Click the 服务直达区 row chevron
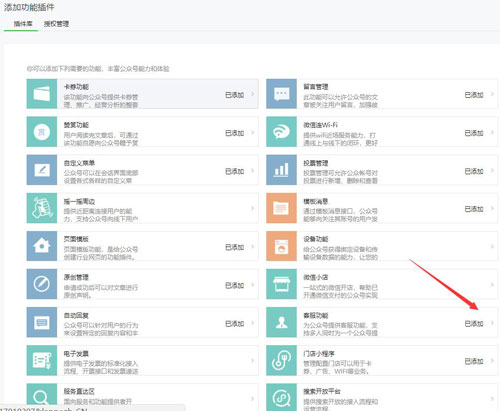This screenshot has width=500, height=411. pyautogui.click(x=253, y=399)
